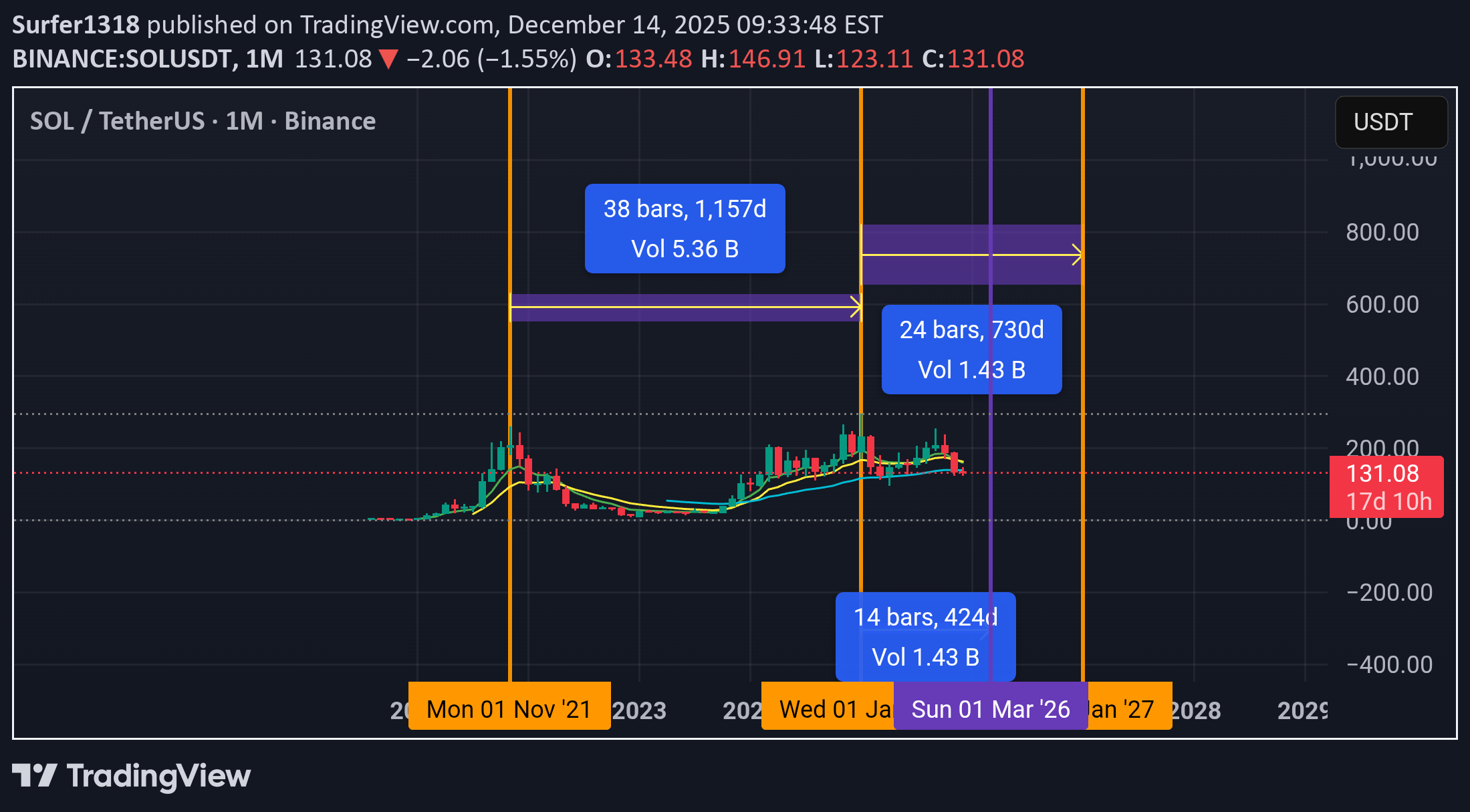Open the USDT currency selector

[x=1390, y=122]
